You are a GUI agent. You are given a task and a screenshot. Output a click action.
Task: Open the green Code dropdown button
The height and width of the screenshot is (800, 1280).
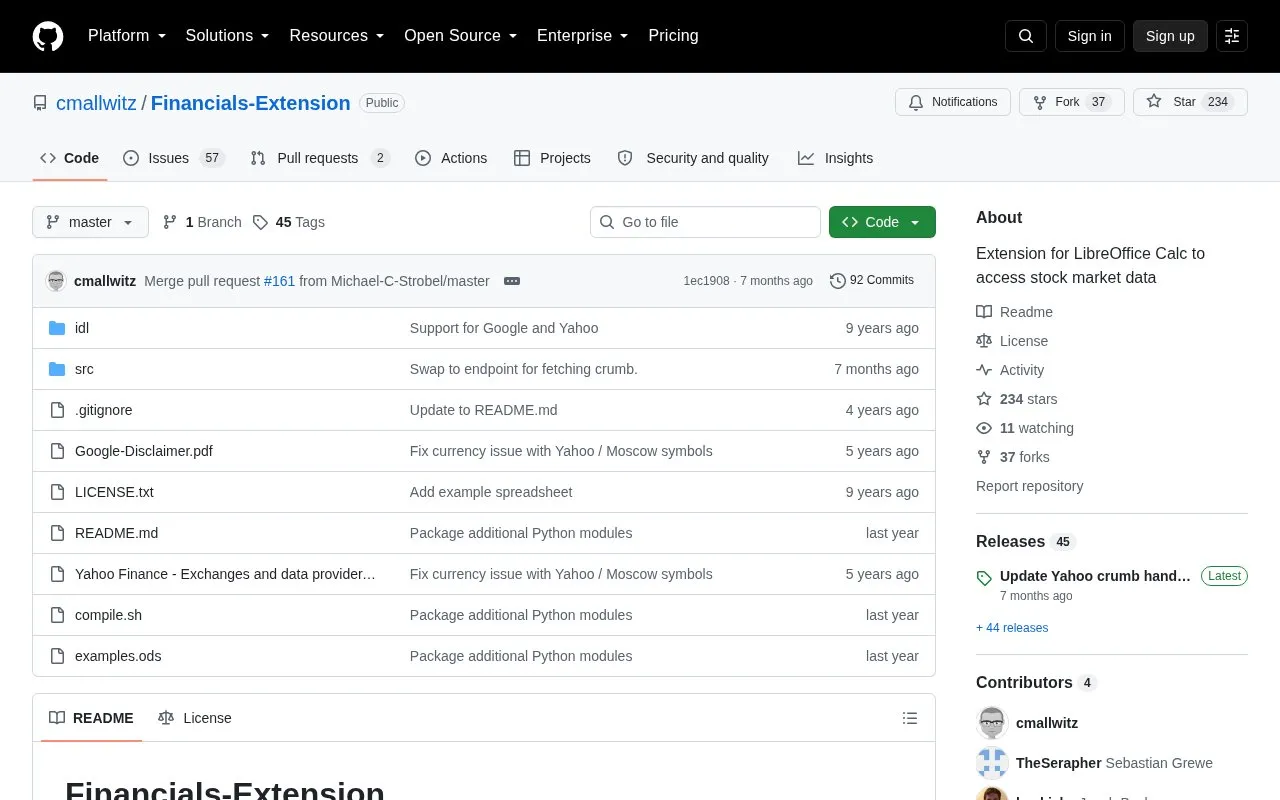[882, 222]
